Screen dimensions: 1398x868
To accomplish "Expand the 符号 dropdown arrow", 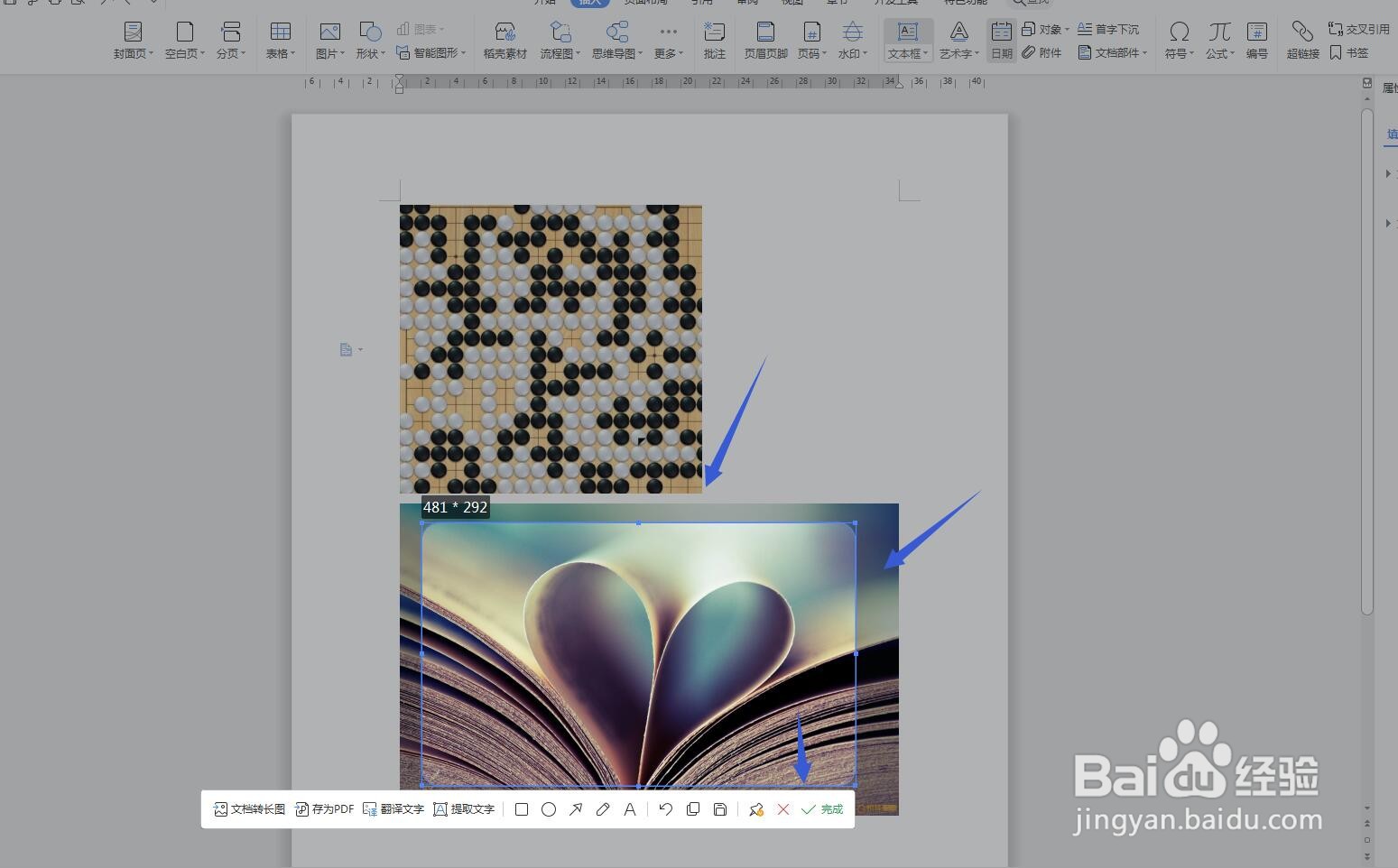I will click(1192, 53).
